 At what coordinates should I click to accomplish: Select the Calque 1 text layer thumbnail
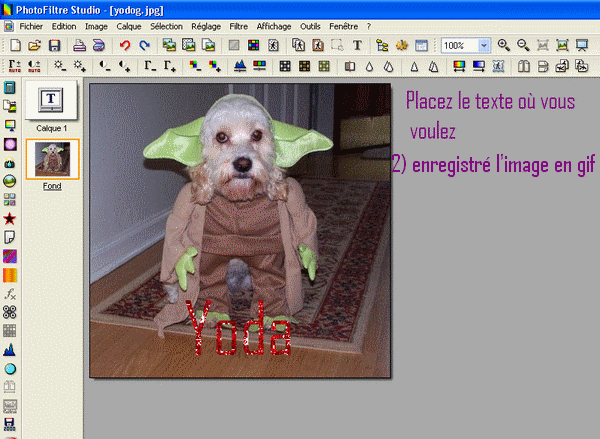coord(51,100)
